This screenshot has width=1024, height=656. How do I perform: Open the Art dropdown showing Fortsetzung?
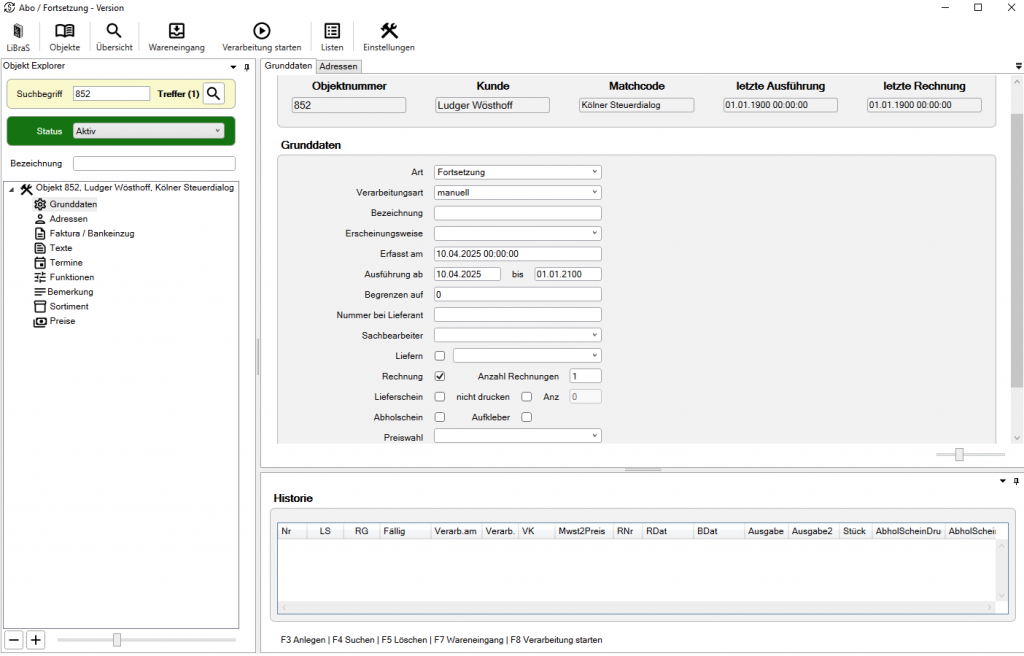pyautogui.click(x=517, y=172)
